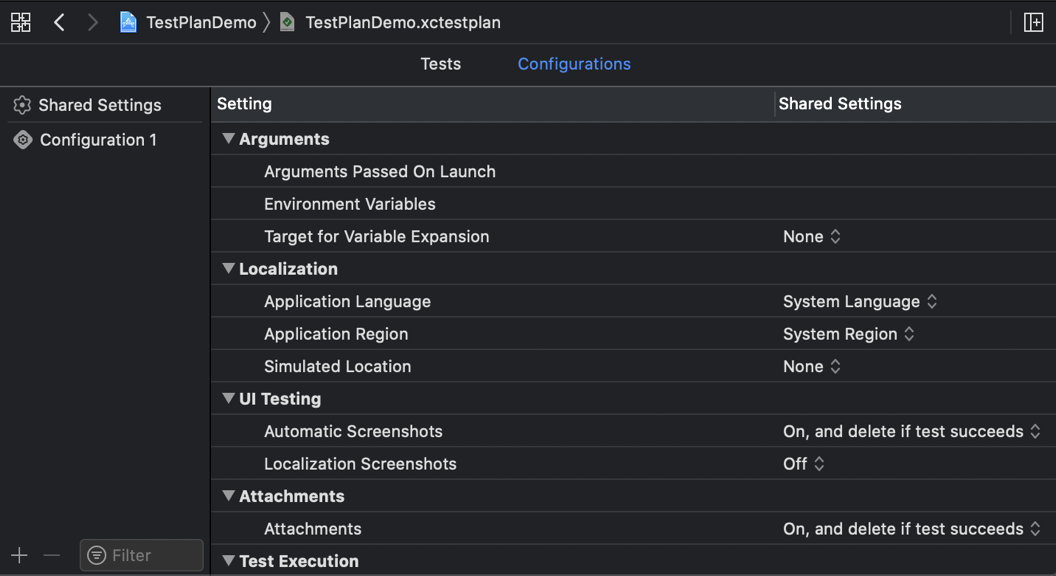Collapse the Attachments section triangle
Image resolution: width=1056 pixels, height=576 pixels.
click(228, 496)
